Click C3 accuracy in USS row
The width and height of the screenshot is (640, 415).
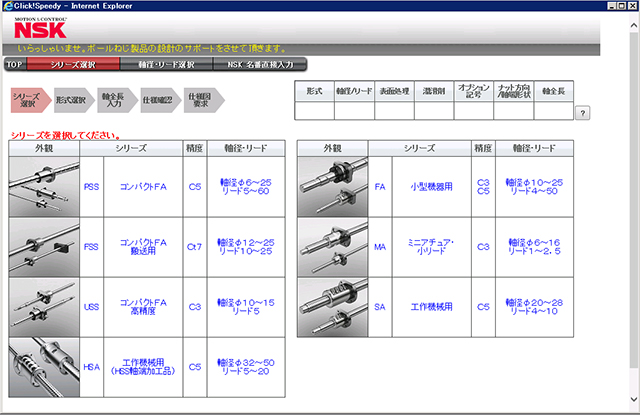tap(195, 307)
